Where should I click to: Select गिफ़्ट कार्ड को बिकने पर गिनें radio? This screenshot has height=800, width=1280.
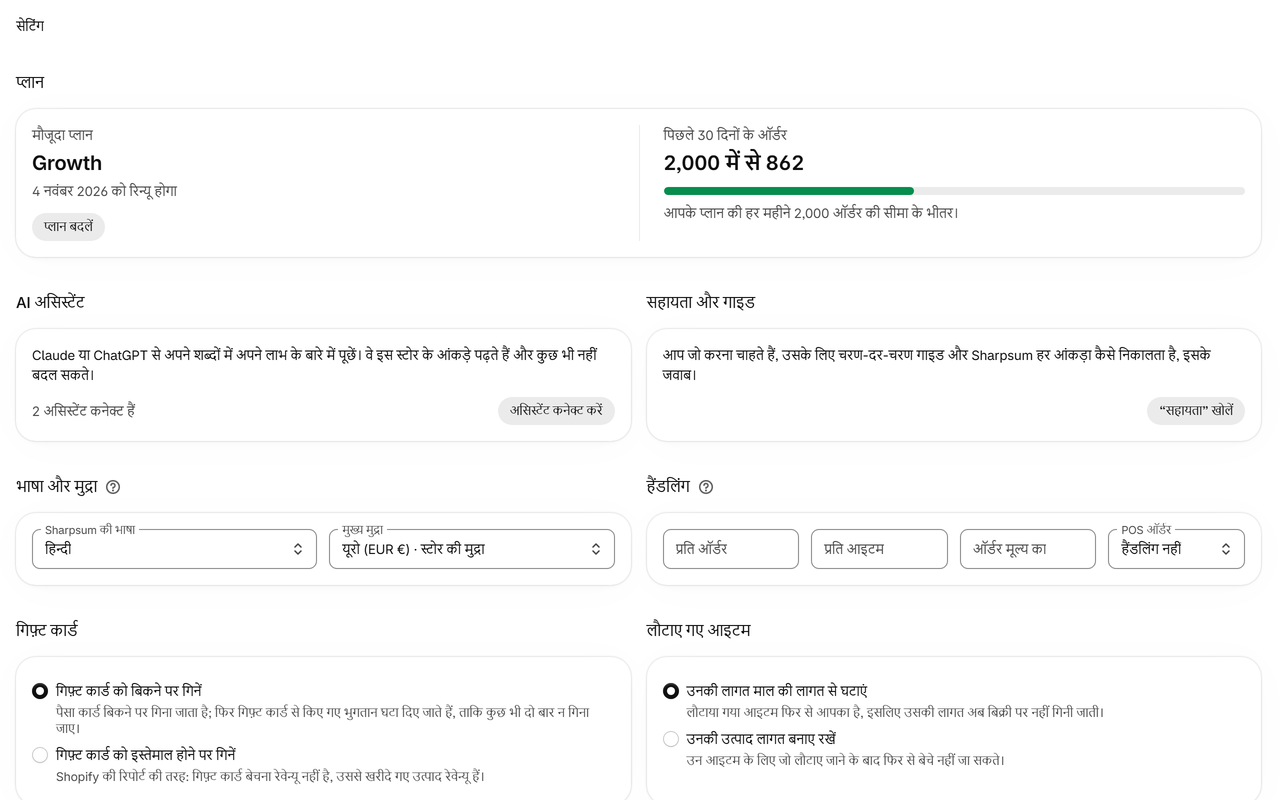click(x=40, y=691)
